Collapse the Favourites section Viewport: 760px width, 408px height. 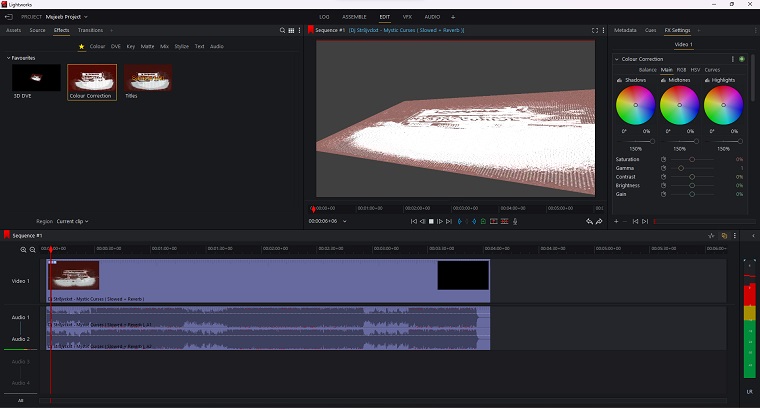coord(8,58)
